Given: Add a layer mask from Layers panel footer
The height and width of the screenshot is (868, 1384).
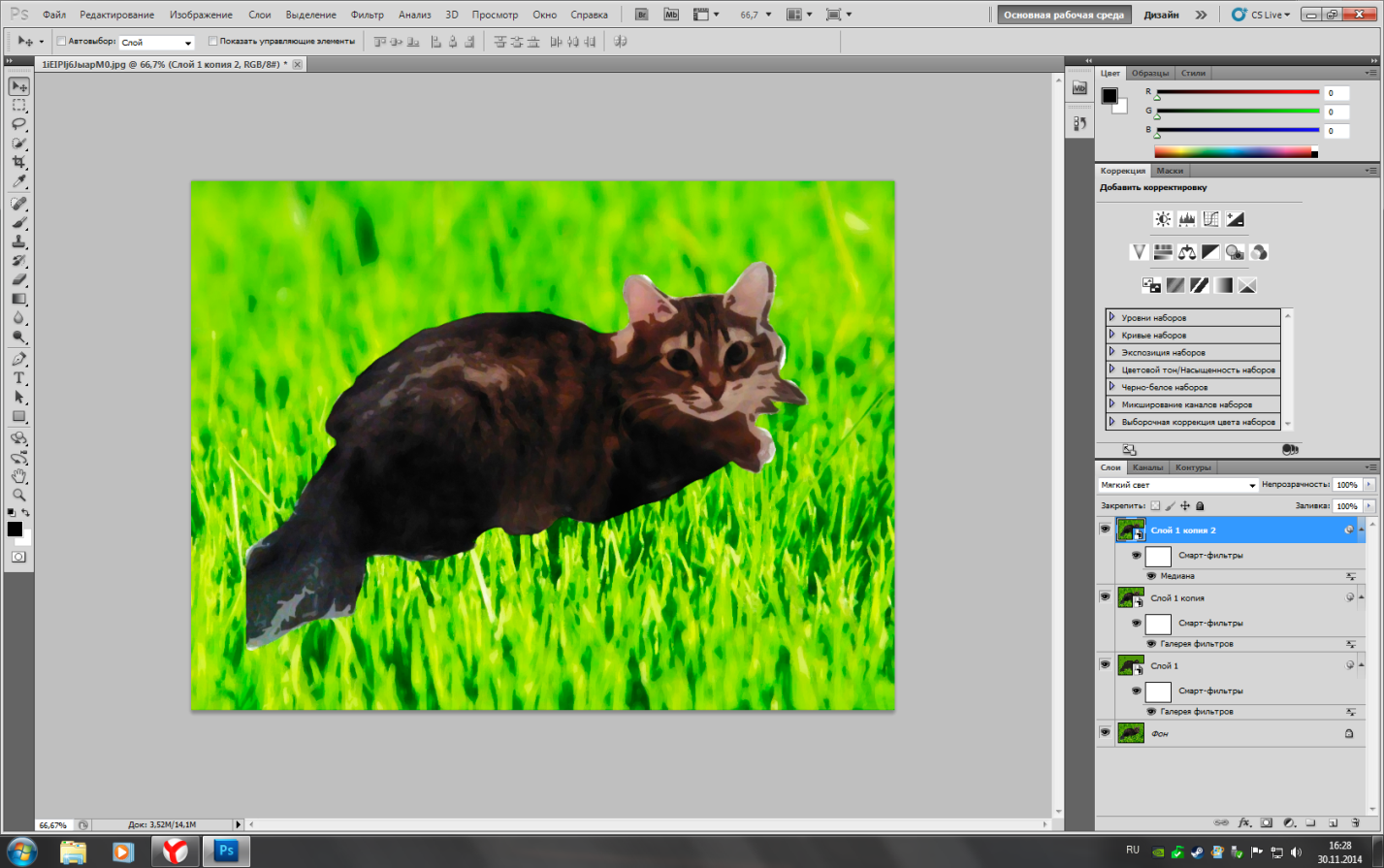Looking at the screenshot, I should [1267, 822].
